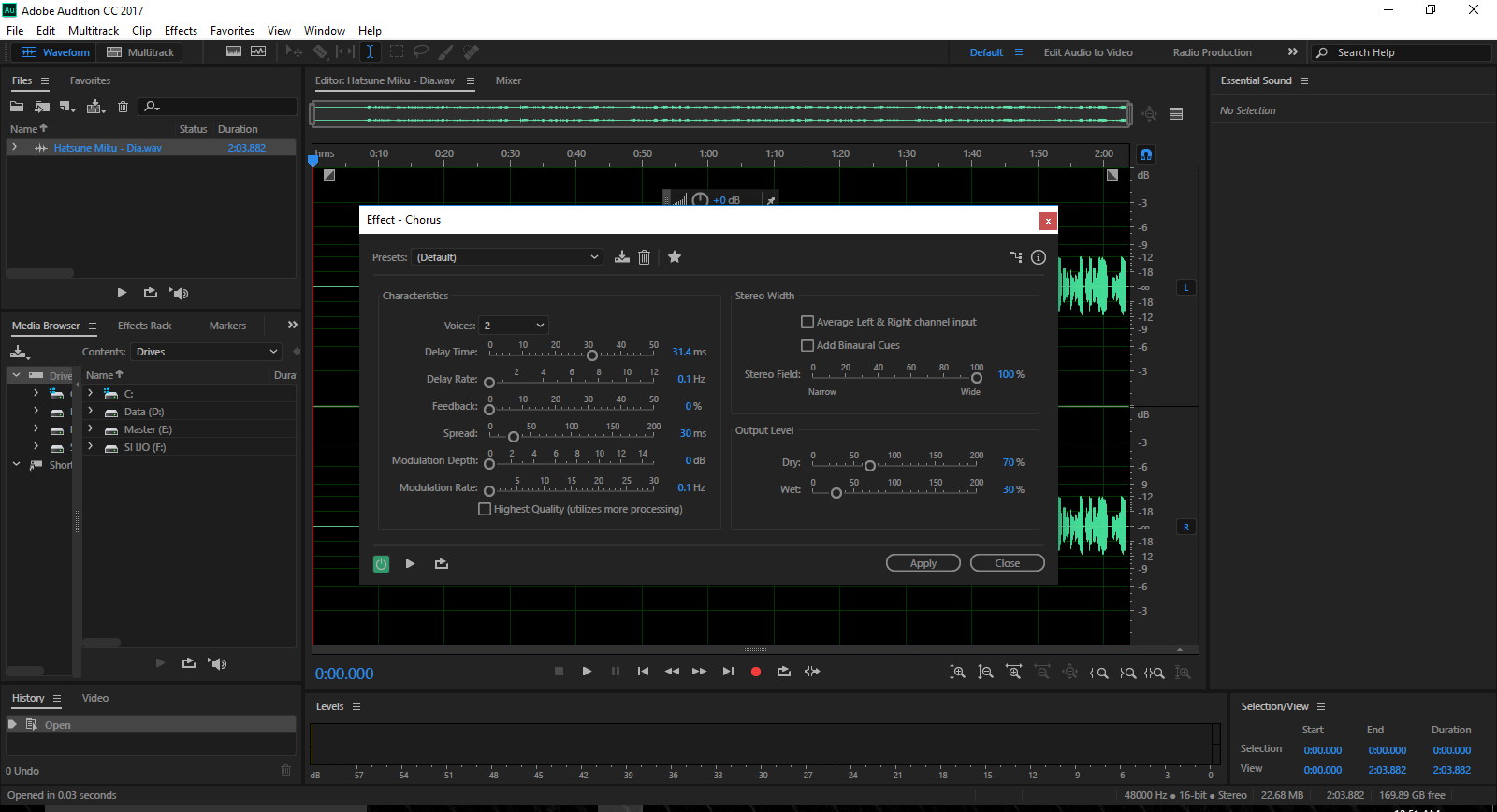Mark the preset as a favorite with the star
Viewport: 1497px width, 812px height.
675,257
